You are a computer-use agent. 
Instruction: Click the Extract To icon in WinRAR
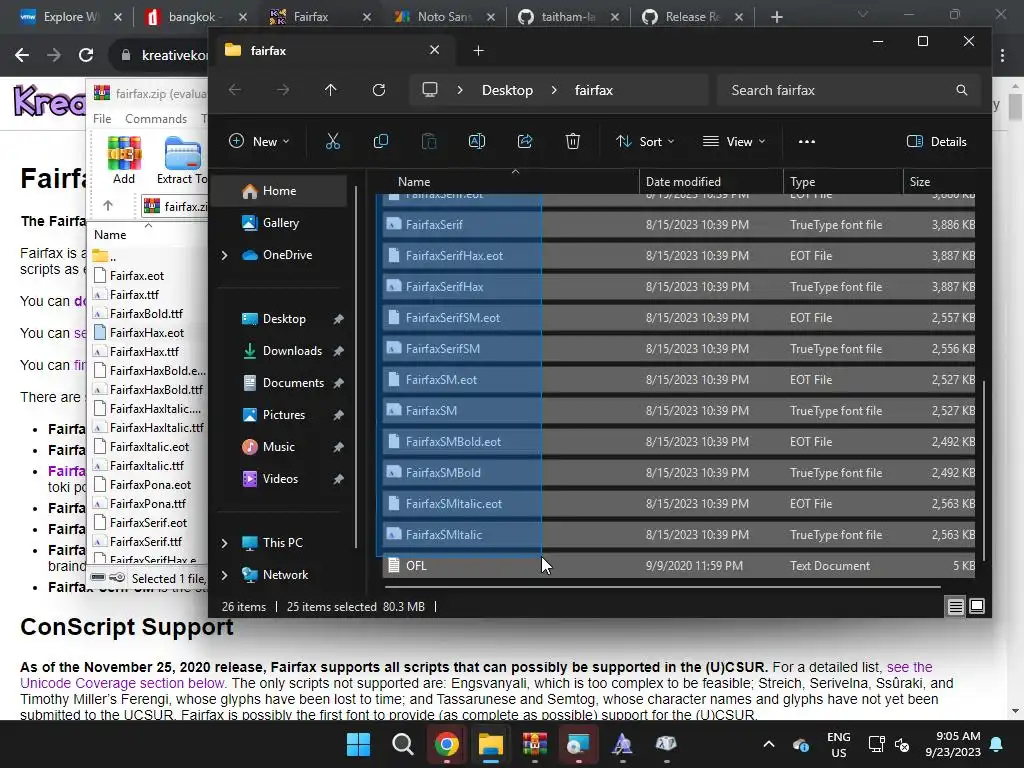point(183,160)
